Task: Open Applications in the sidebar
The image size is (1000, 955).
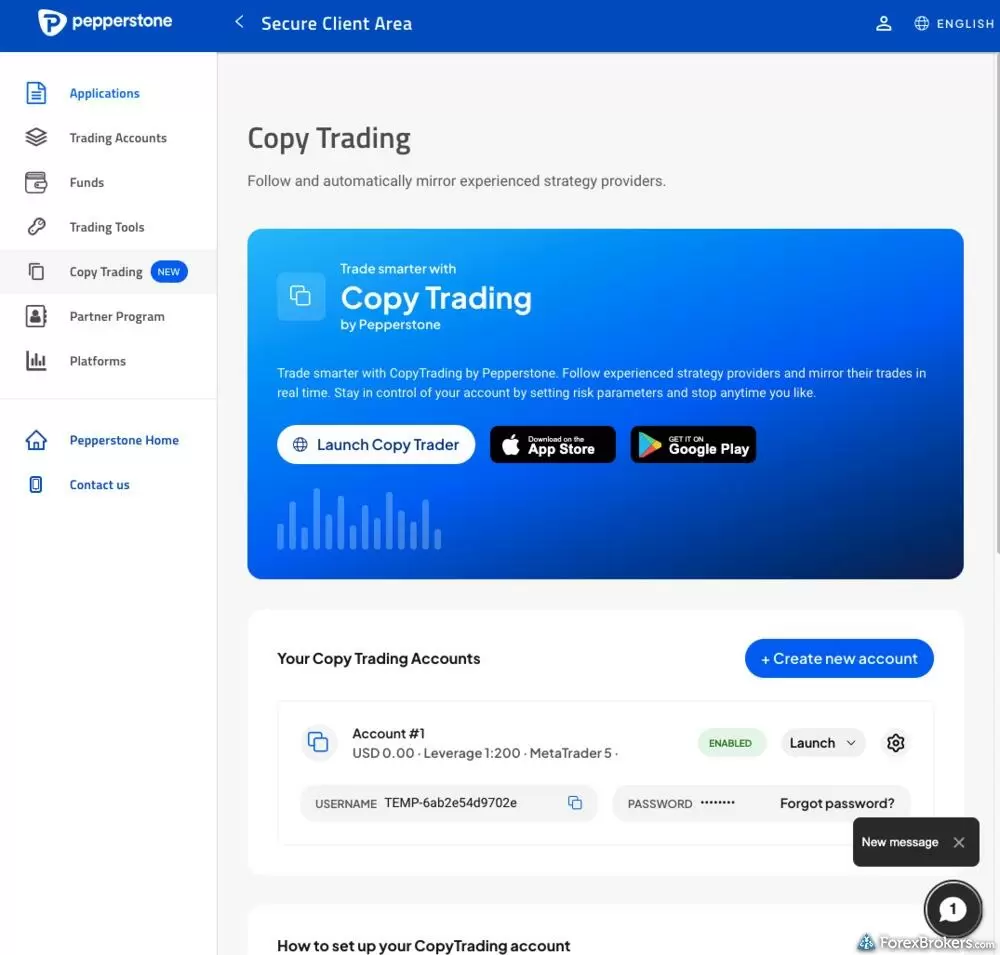Action: pos(105,93)
